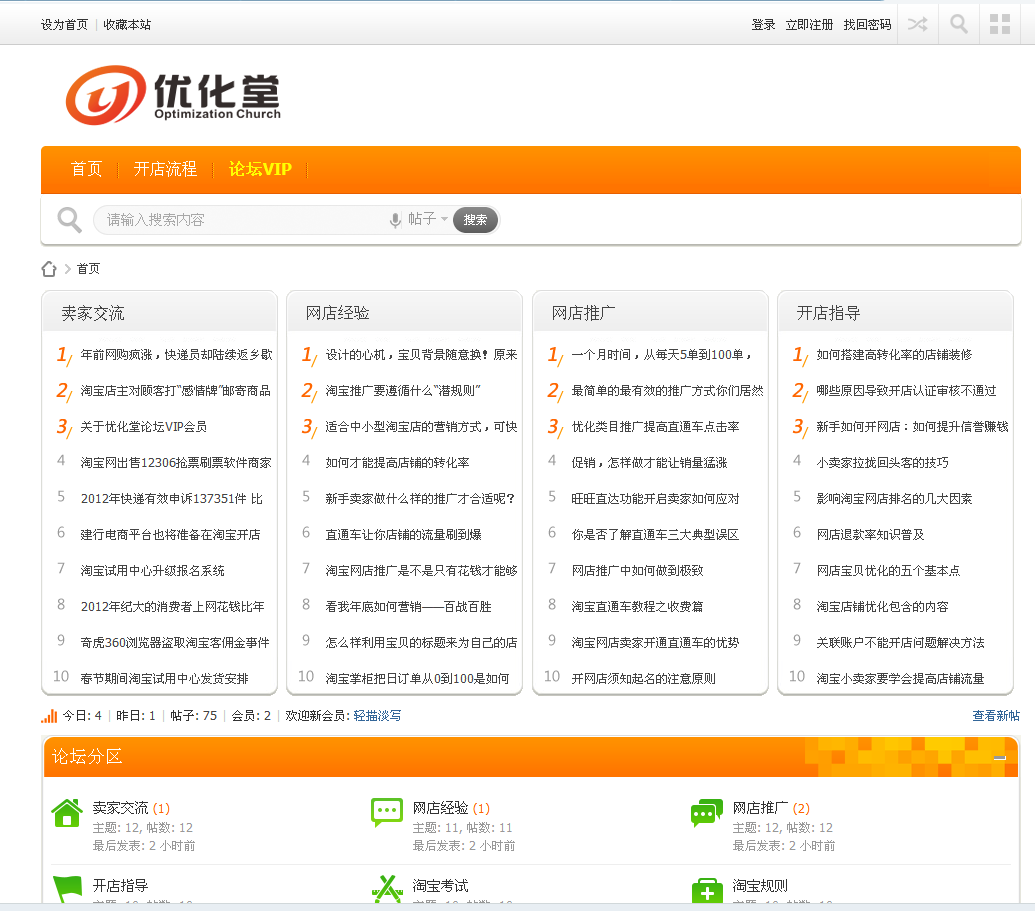The height and width of the screenshot is (911, 1035).
Task: Click the scissors icon beside 淘宝考试
Action: coord(386,887)
